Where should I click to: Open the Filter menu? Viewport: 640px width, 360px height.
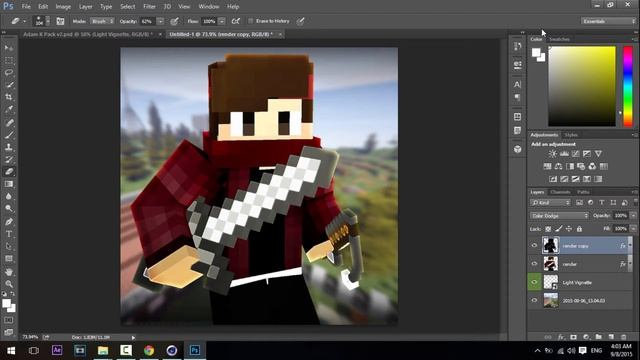(149, 7)
